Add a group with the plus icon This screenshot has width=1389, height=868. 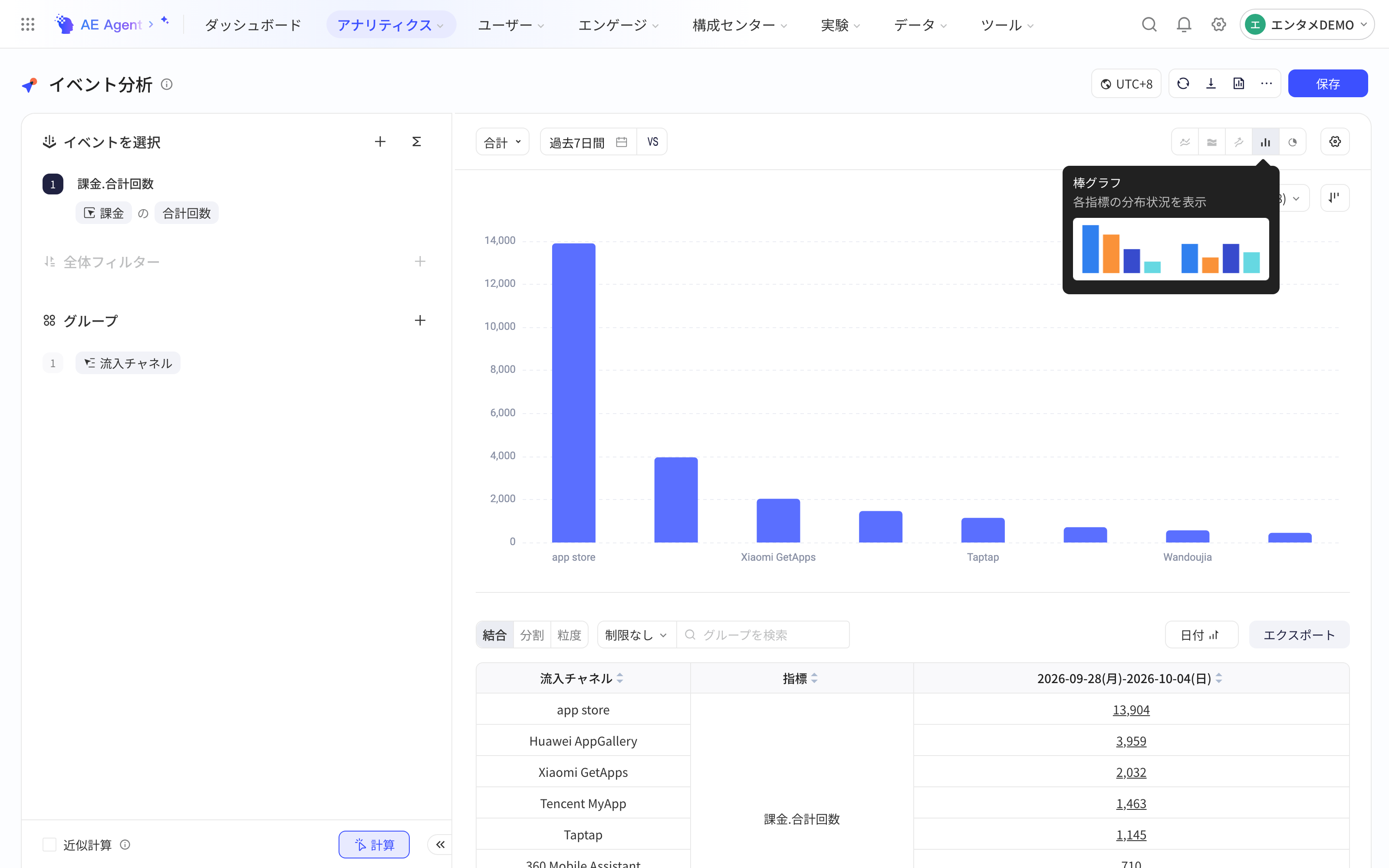coord(420,320)
